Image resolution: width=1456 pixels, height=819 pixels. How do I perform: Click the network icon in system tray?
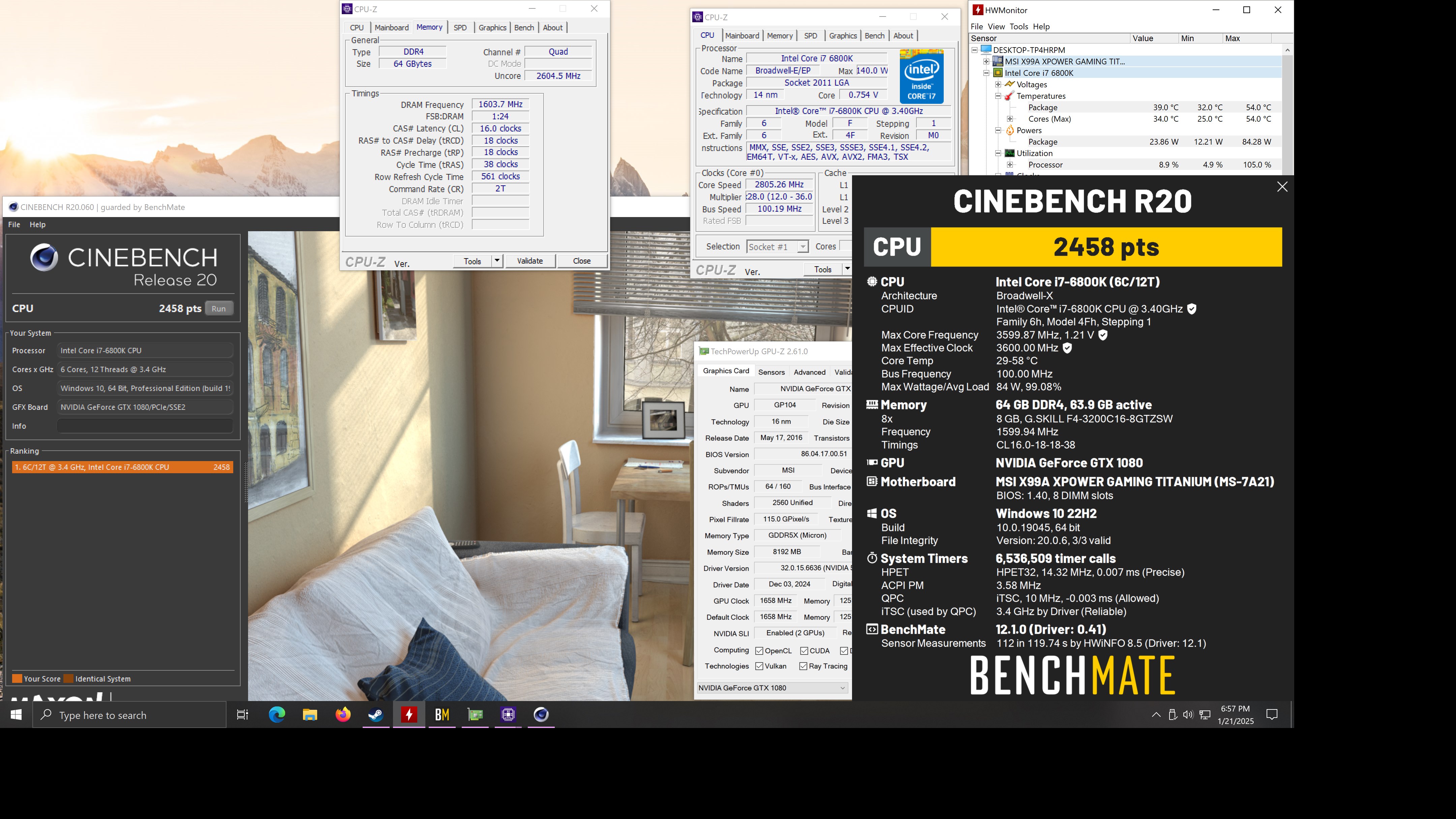click(1205, 715)
